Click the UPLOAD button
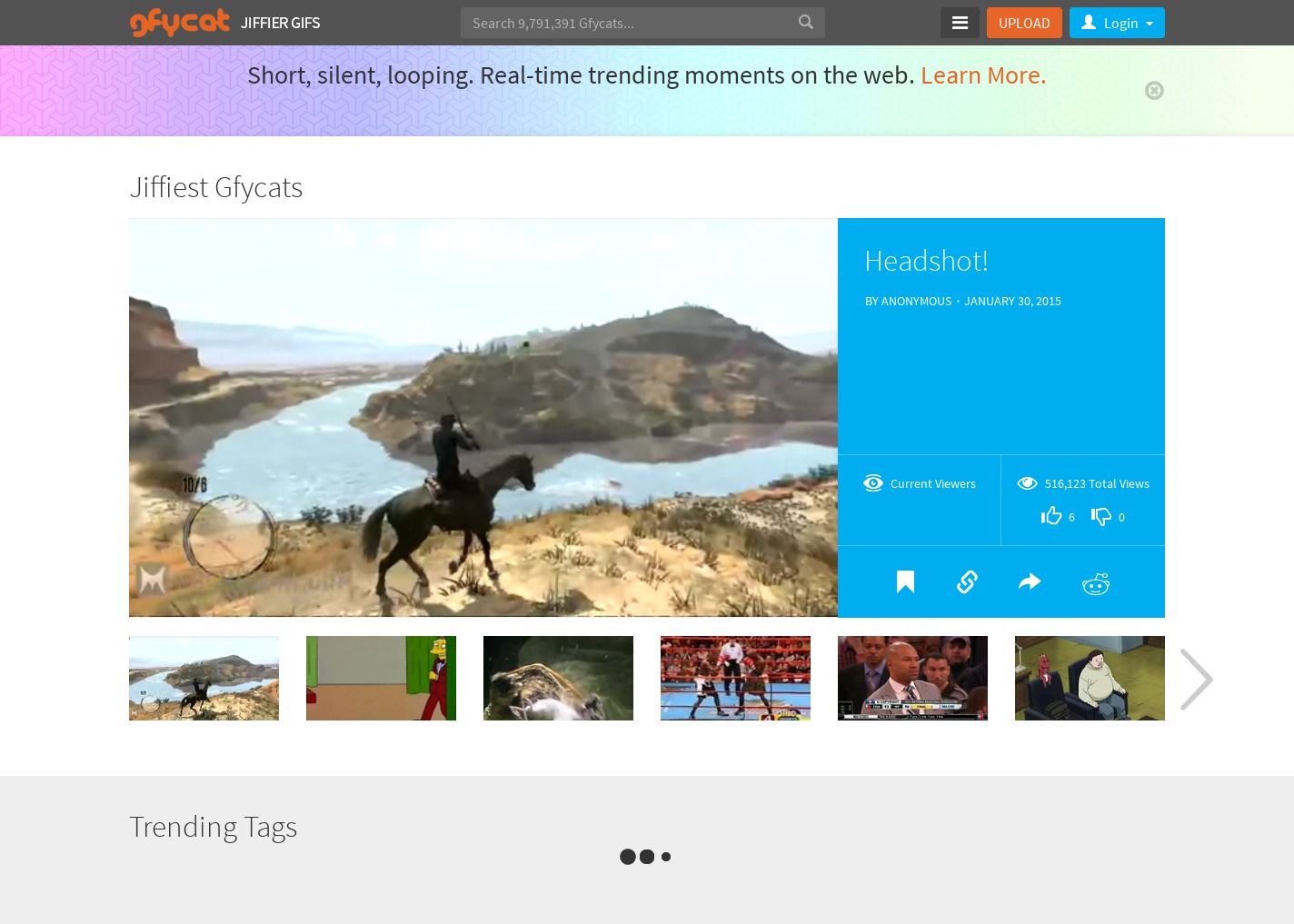 point(1024,23)
